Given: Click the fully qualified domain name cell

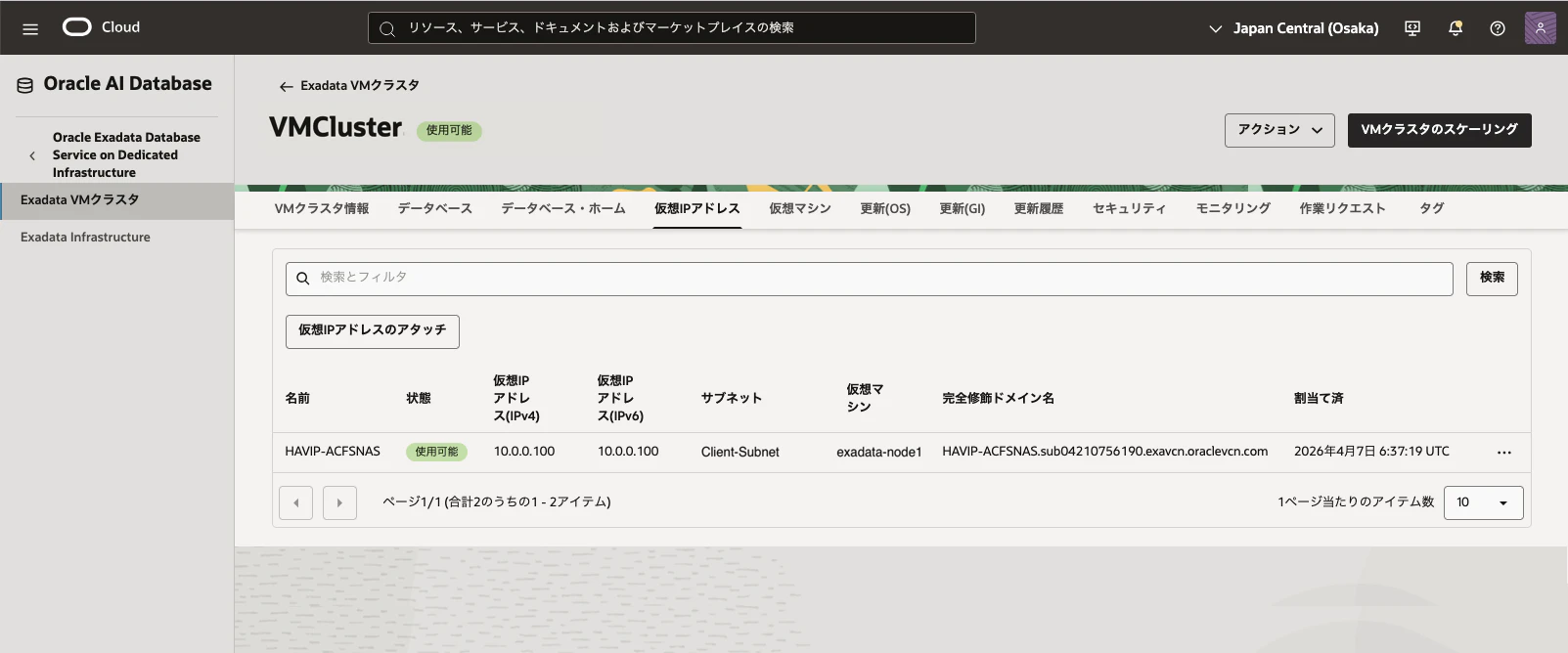Looking at the screenshot, I should [1105, 452].
